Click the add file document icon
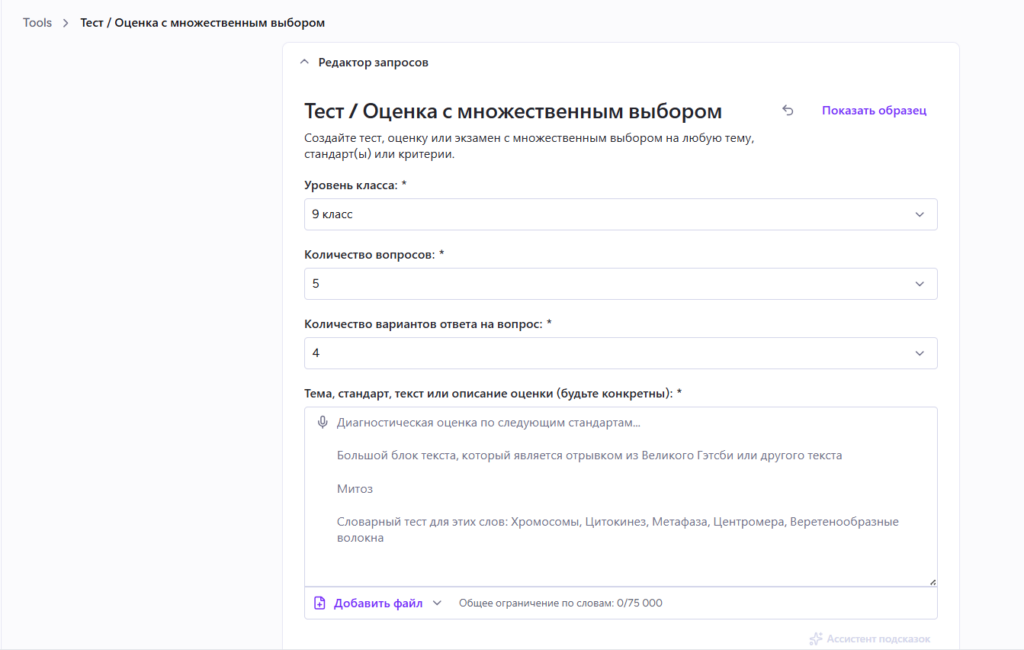Viewport: 1024px width, 650px height. tap(319, 603)
